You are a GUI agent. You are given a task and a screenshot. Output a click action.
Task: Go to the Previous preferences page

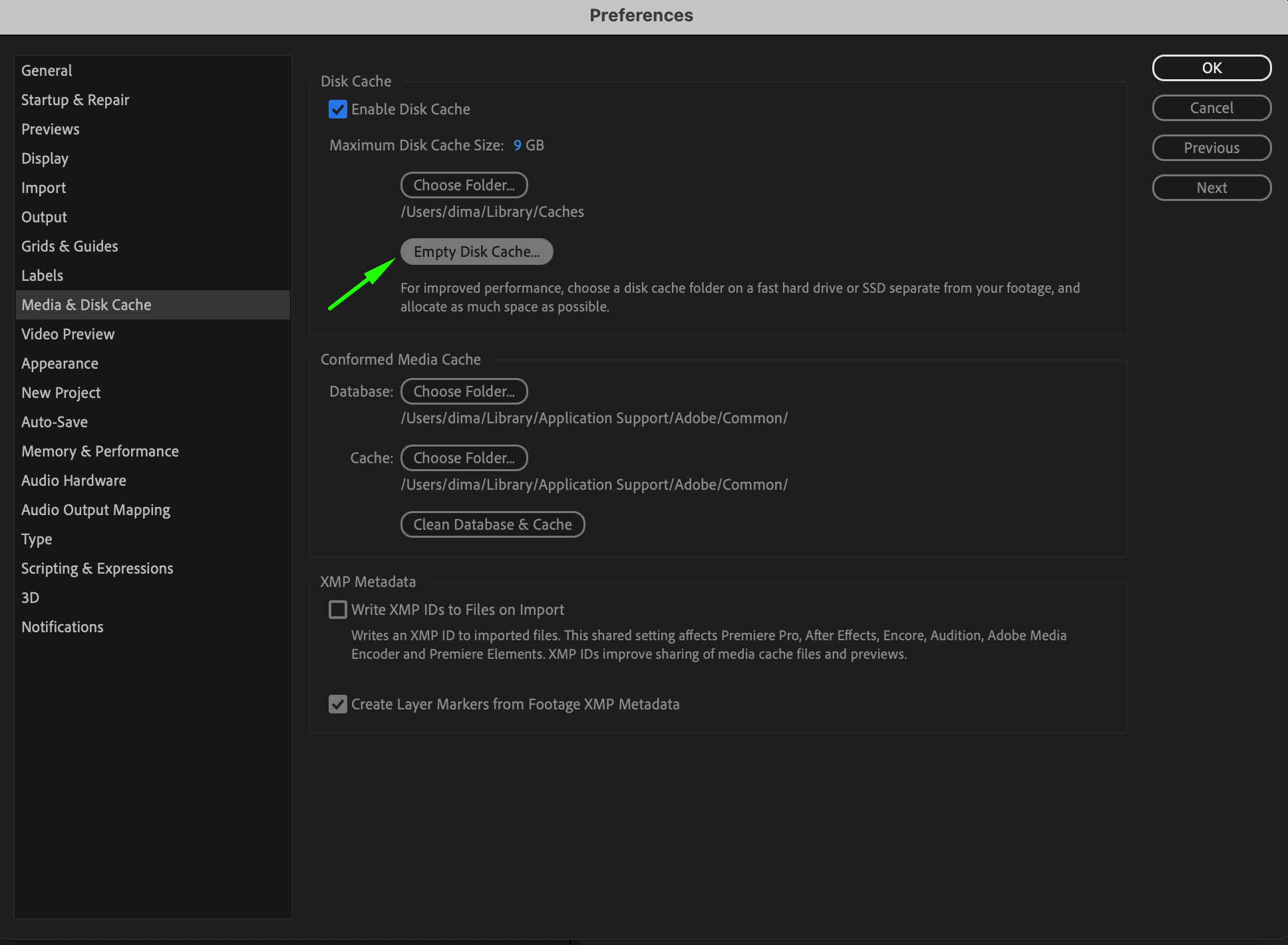(1211, 148)
